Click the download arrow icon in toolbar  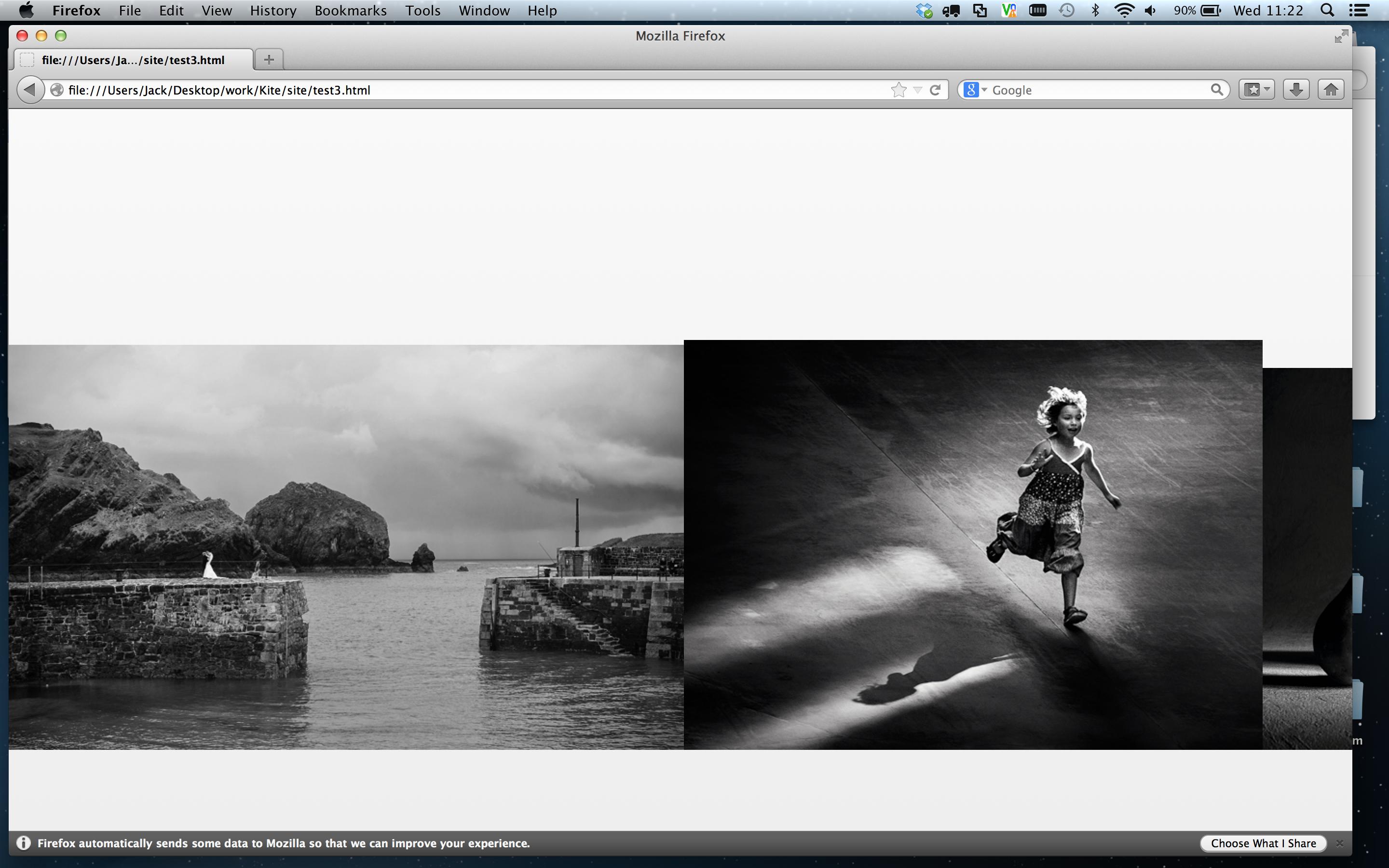(x=1296, y=90)
